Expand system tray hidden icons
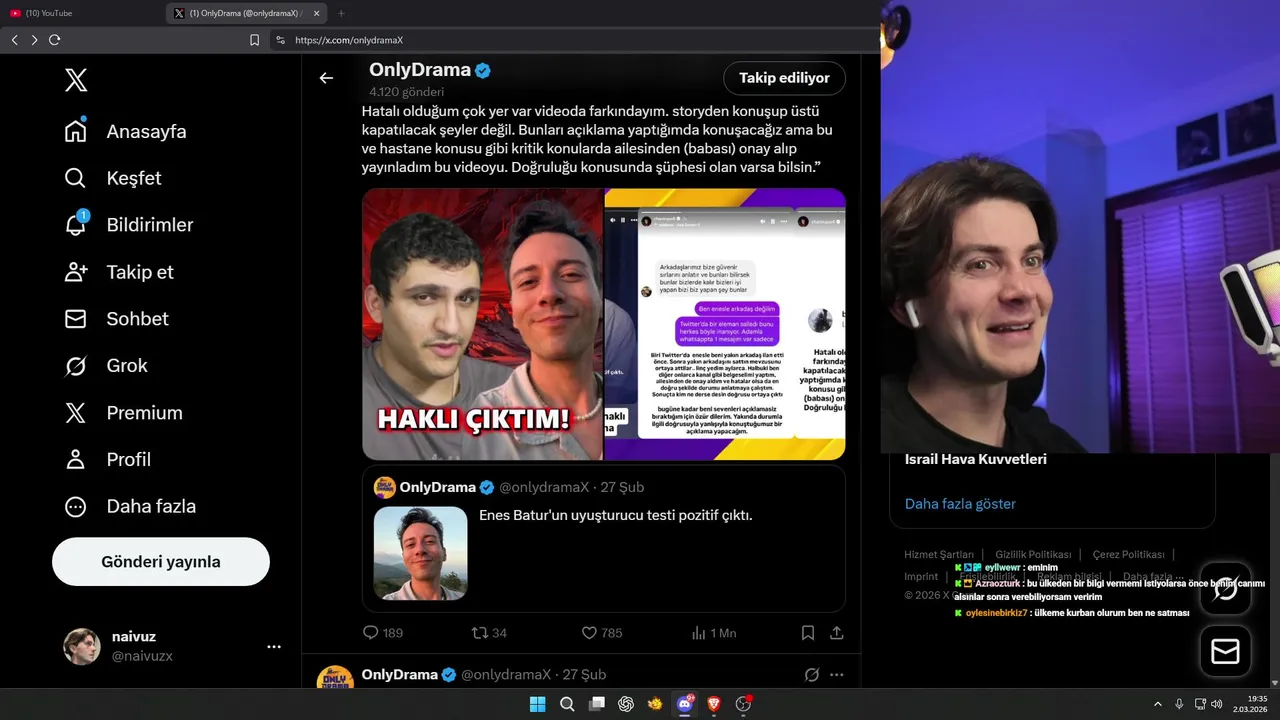The image size is (1280, 720). point(1158,704)
